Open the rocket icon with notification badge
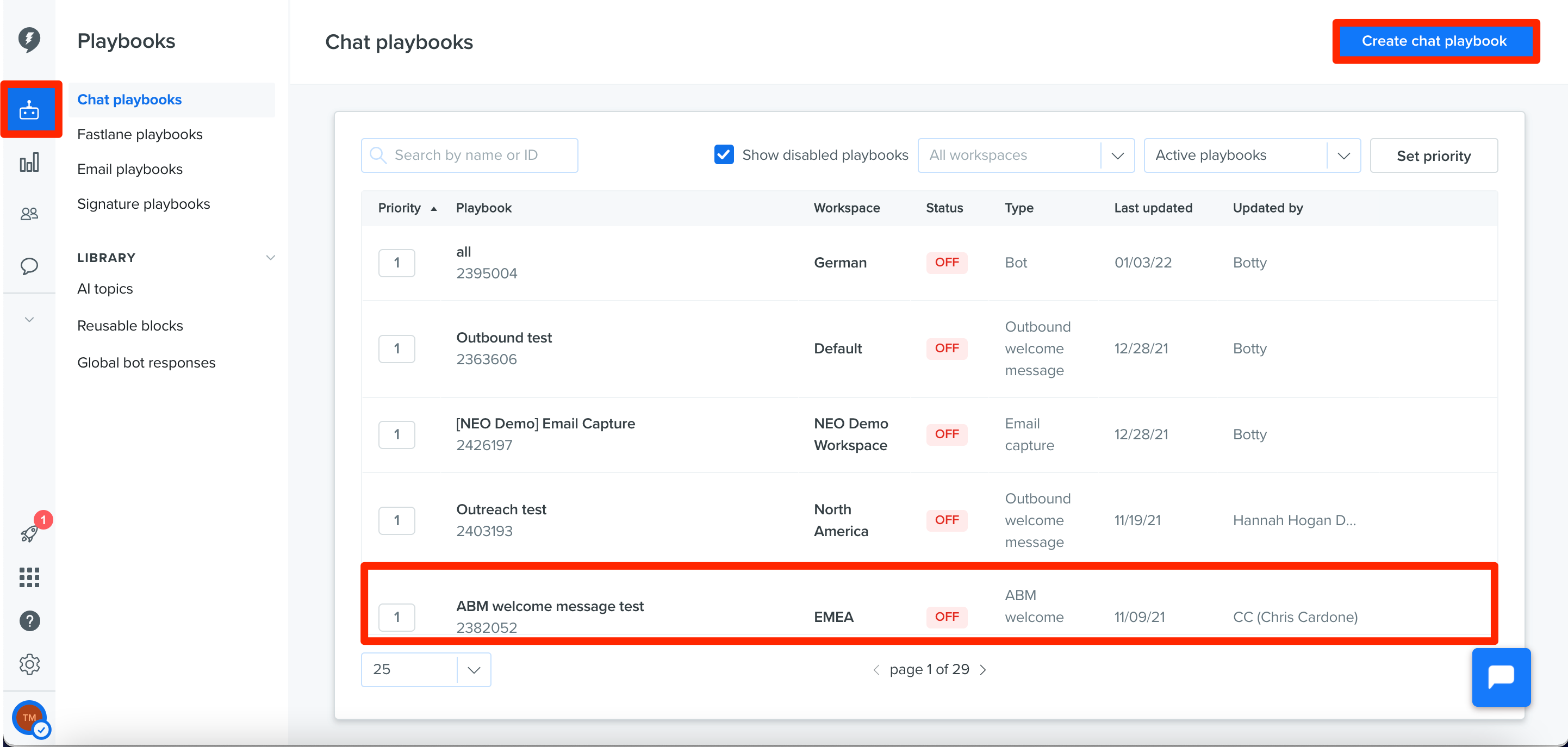This screenshot has height=747, width=1568. (x=29, y=534)
